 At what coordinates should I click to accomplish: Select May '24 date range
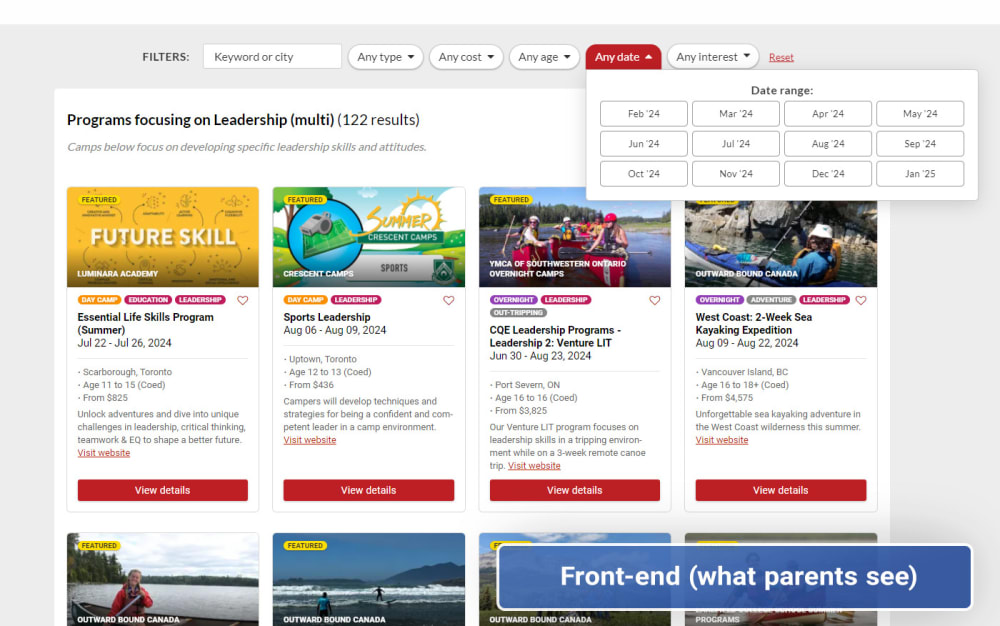pos(920,113)
